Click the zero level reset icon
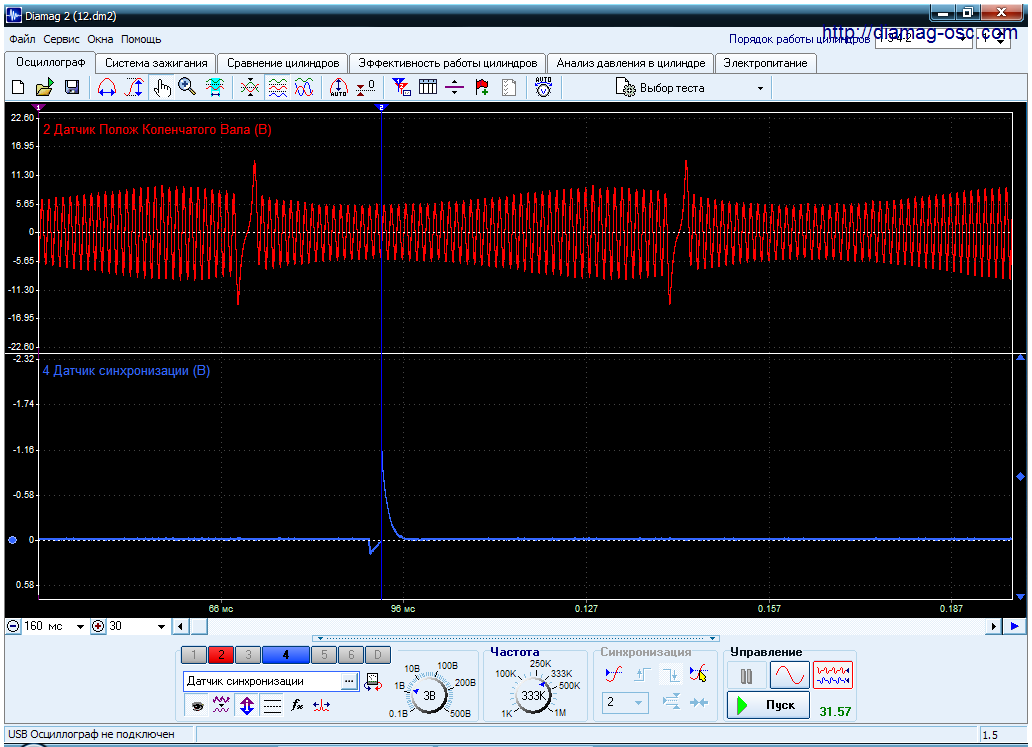The height and width of the screenshot is (747, 1032). 365,88
